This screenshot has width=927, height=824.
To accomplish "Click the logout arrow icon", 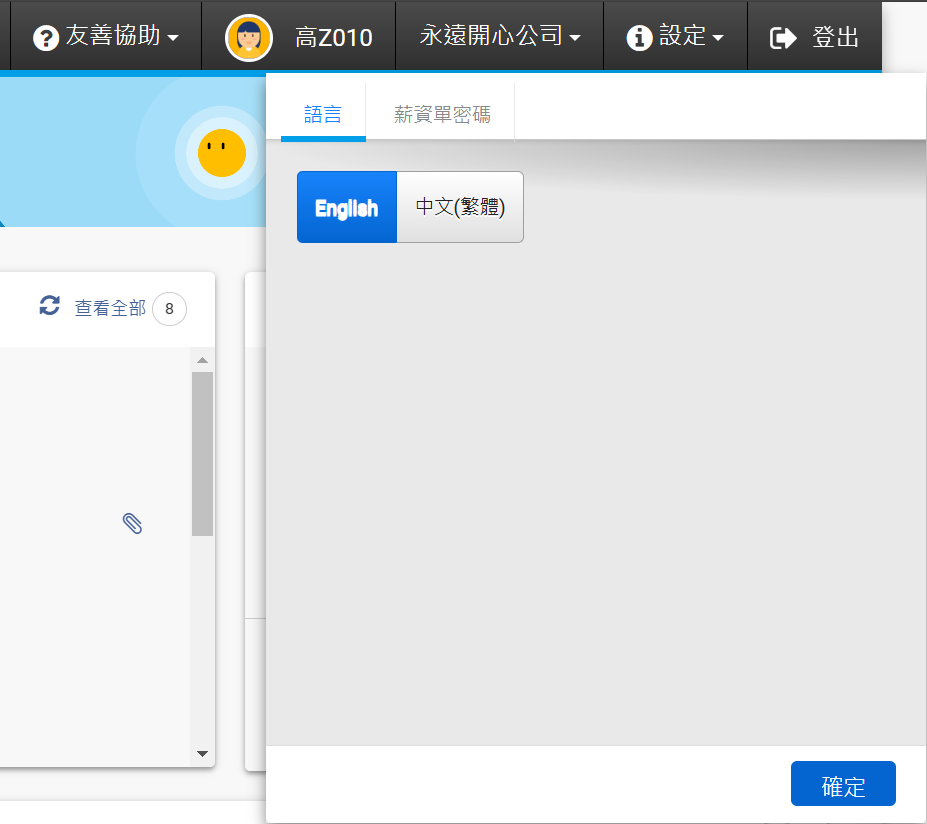I will pyautogui.click(x=783, y=38).
